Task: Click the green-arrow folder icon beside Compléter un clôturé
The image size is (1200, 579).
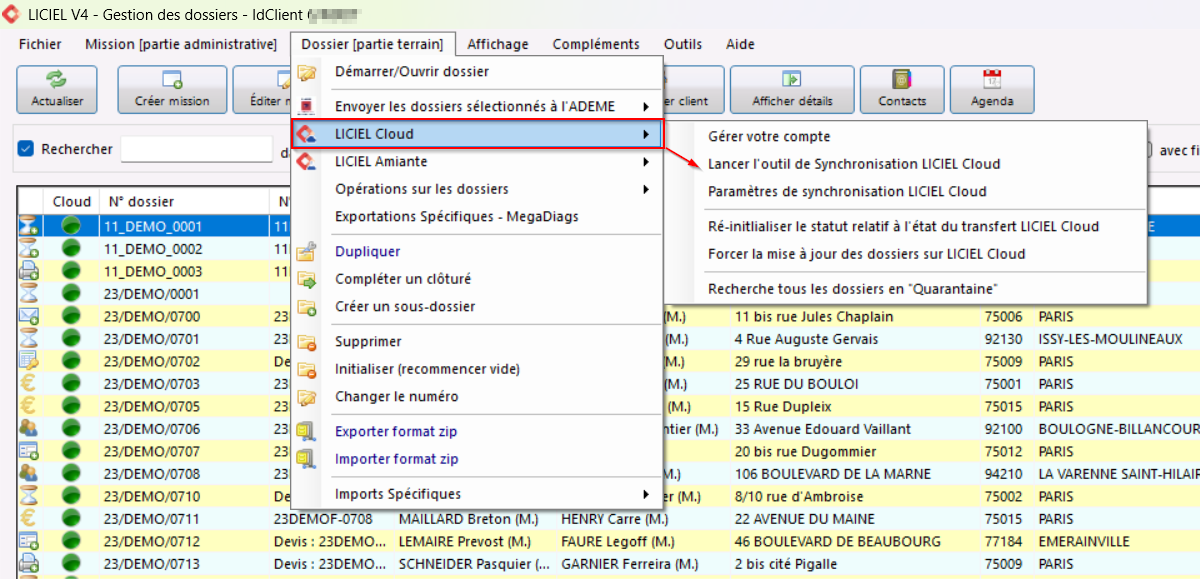Action: pyautogui.click(x=307, y=279)
